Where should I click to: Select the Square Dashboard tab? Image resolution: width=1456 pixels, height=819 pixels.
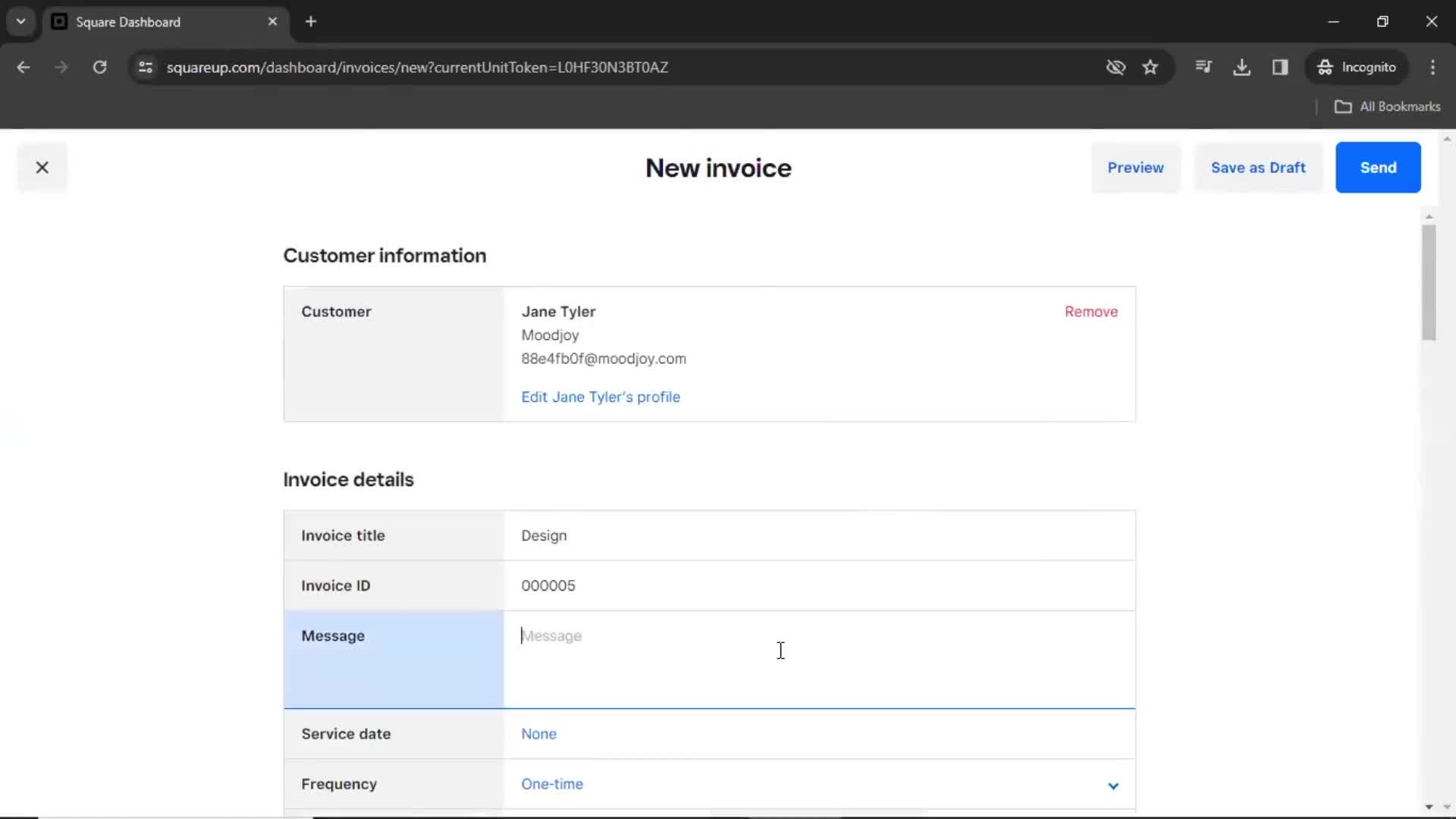click(x=165, y=22)
